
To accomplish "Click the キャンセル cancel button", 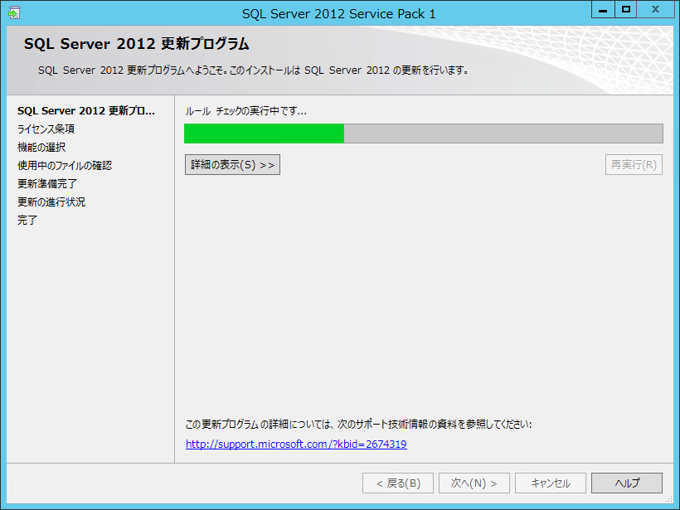I will click(x=550, y=483).
